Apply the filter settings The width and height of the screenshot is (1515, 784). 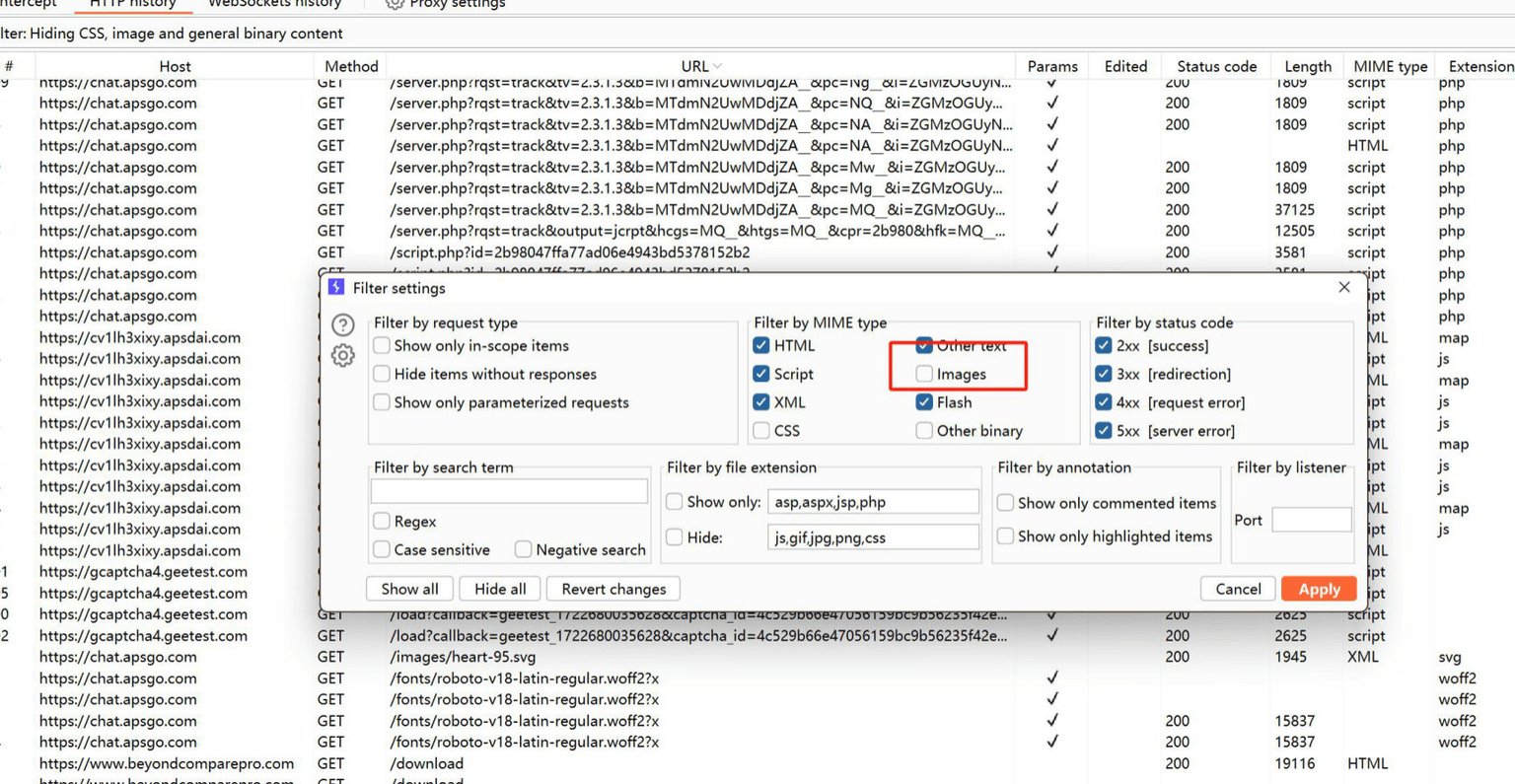1319,589
